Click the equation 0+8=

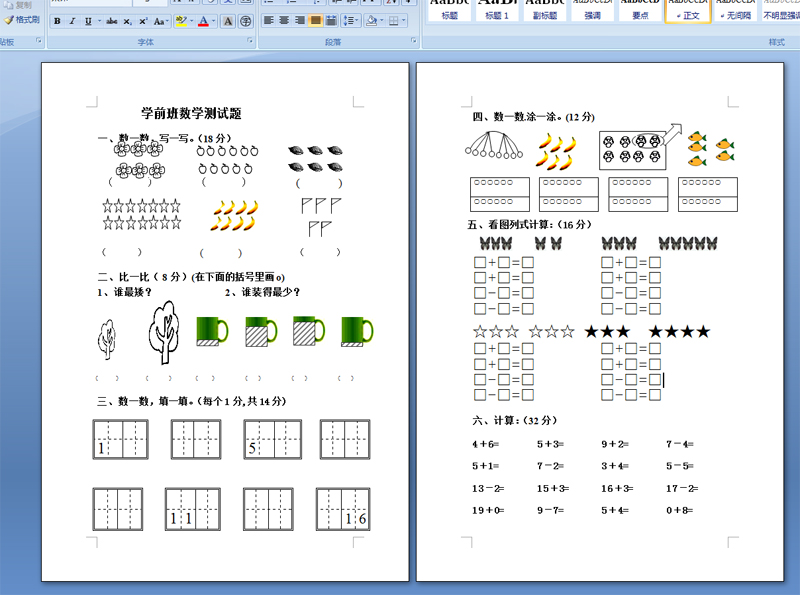point(680,510)
